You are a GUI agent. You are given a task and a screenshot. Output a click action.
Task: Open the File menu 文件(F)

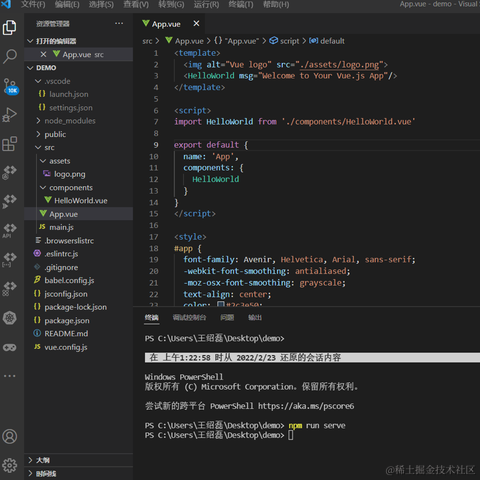click(x=33, y=5)
